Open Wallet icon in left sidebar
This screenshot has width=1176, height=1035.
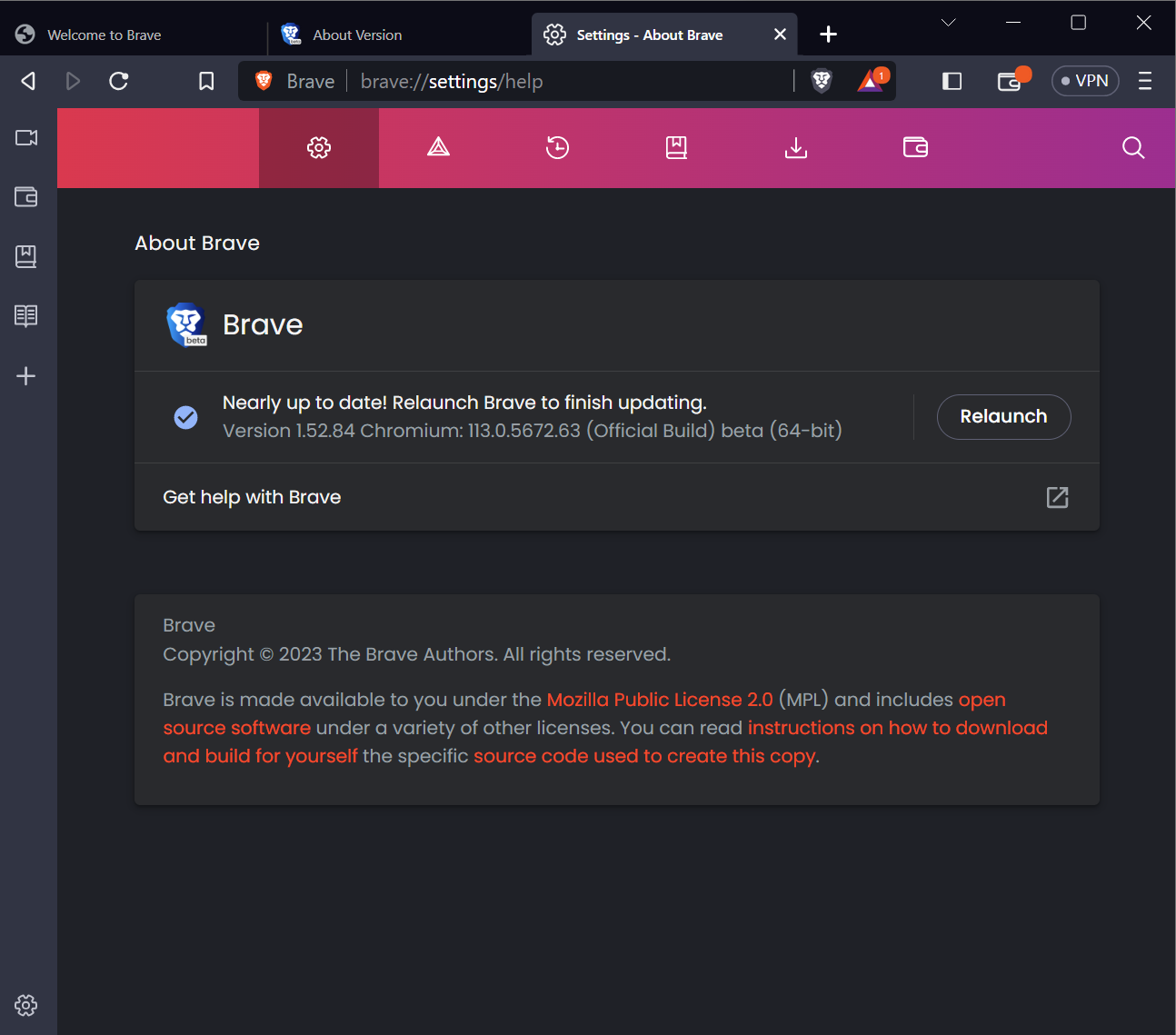pos(26,196)
